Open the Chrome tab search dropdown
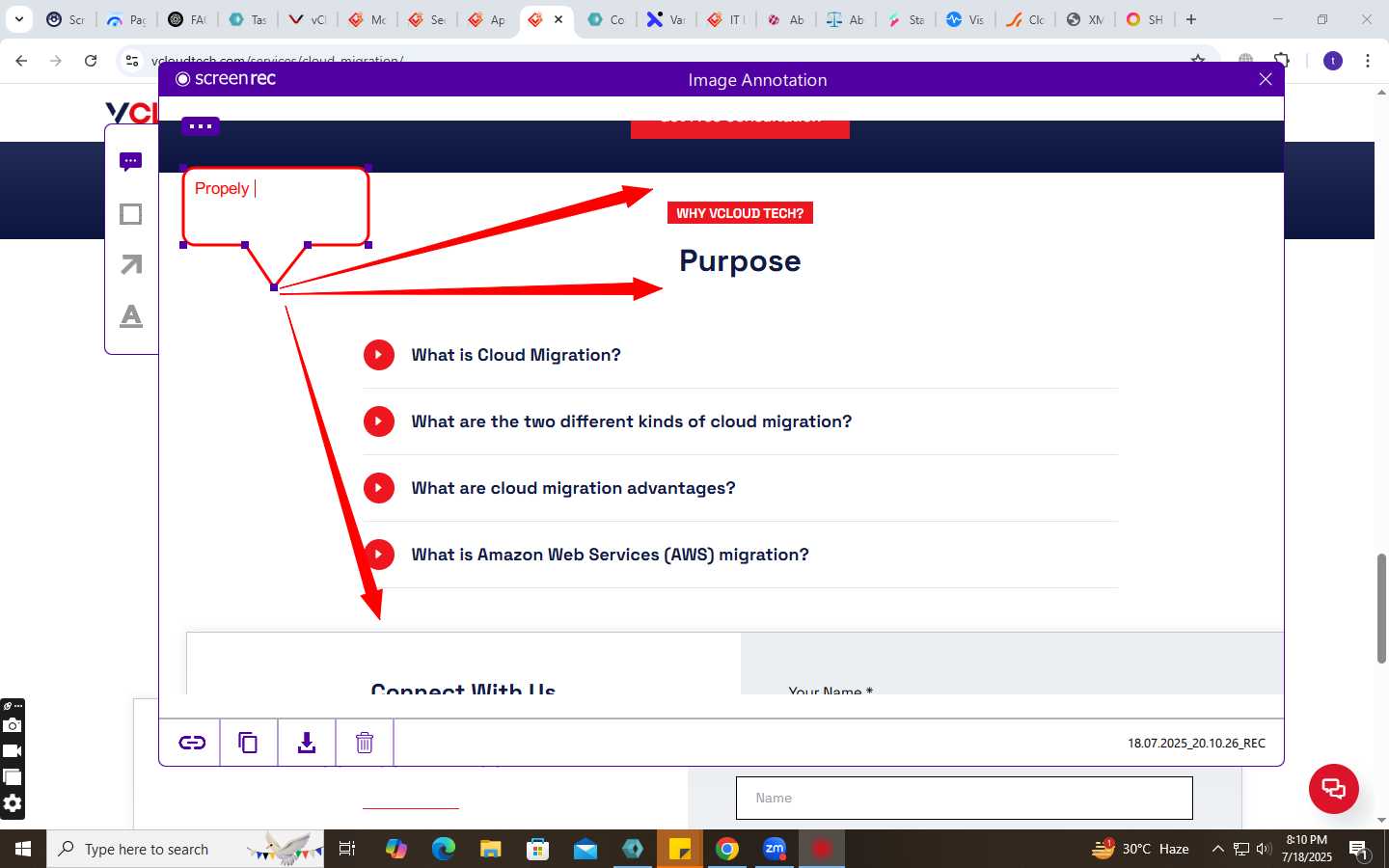 (18, 19)
